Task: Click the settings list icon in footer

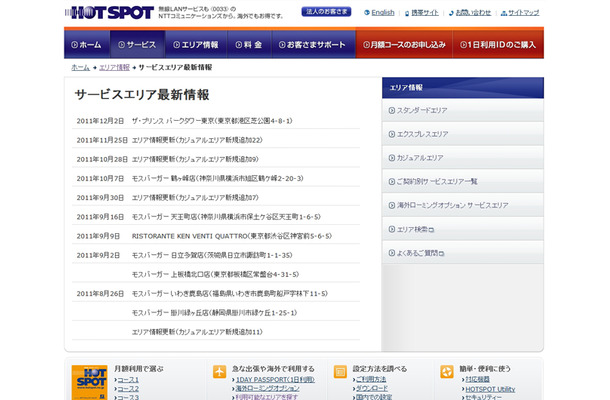Action: tap(340, 372)
